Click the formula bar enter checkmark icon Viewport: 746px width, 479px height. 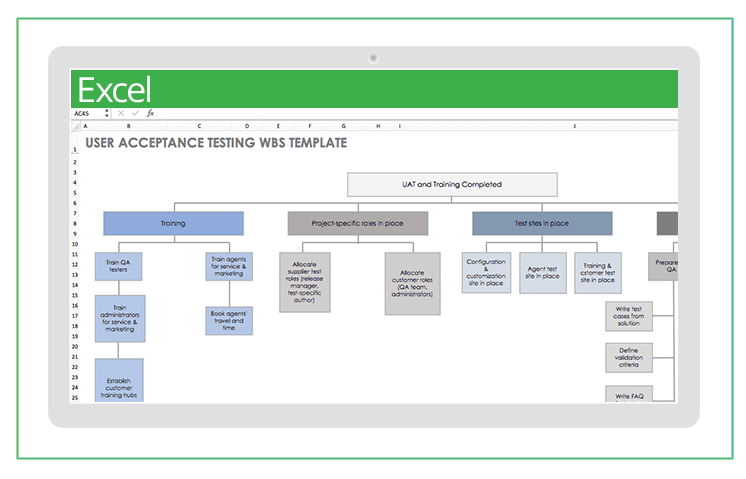(x=135, y=114)
